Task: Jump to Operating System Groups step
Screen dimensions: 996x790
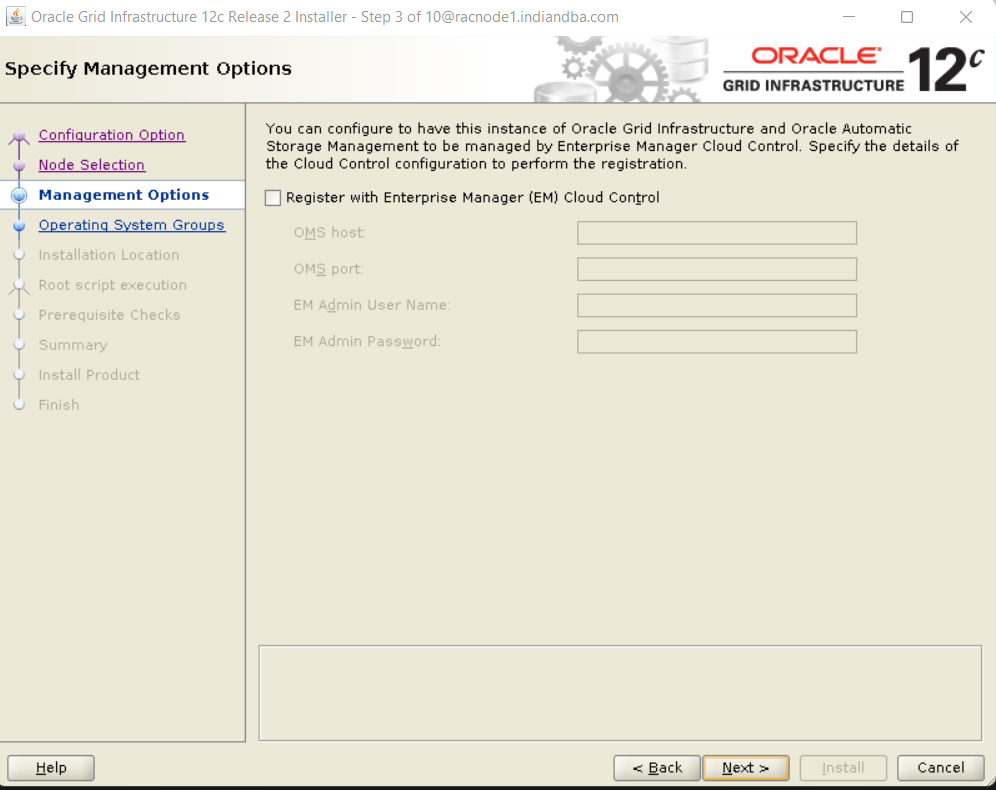Action: point(131,225)
